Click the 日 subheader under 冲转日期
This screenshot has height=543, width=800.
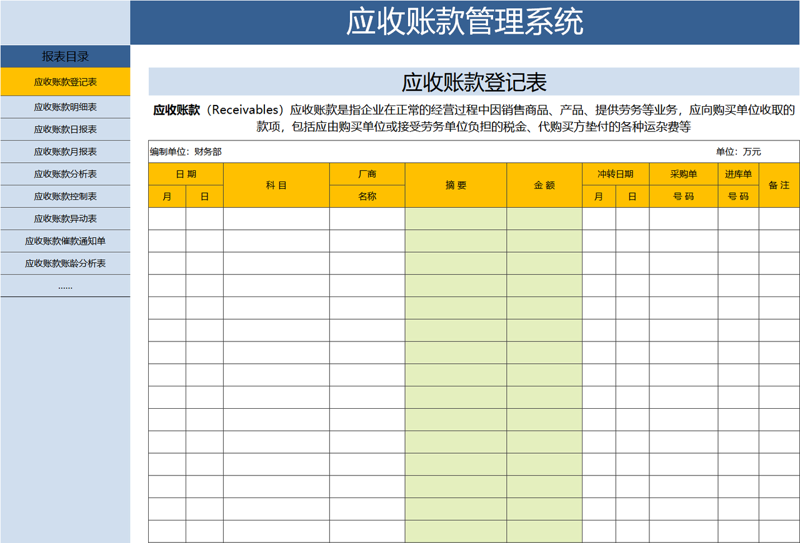[x=632, y=196]
